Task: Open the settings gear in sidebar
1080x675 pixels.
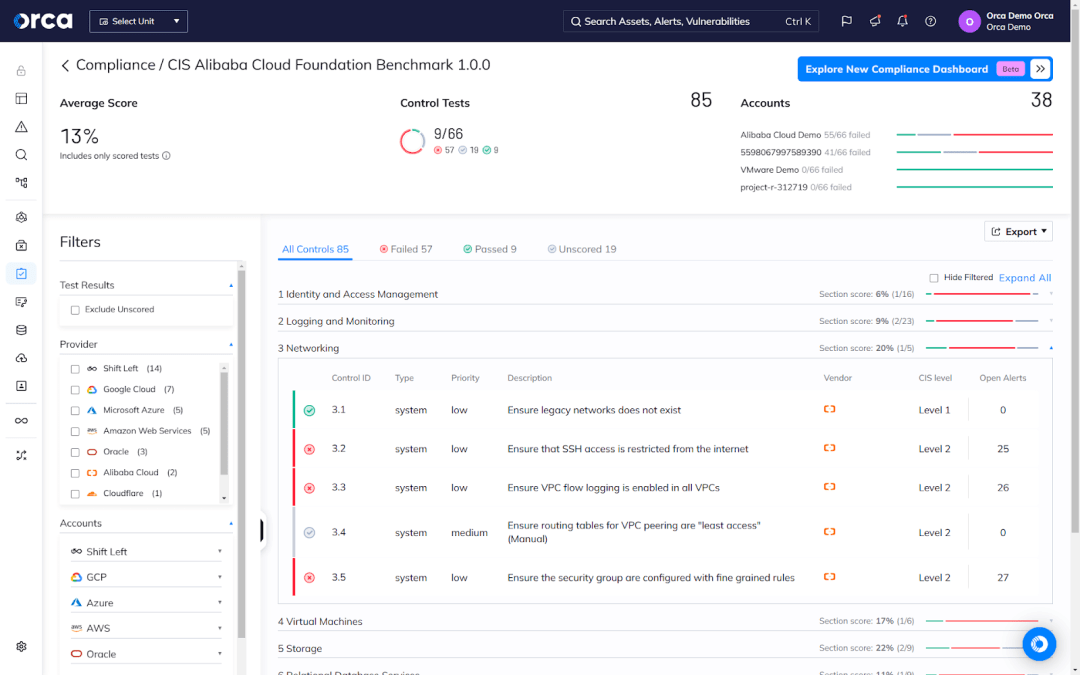Action: click(x=21, y=647)
